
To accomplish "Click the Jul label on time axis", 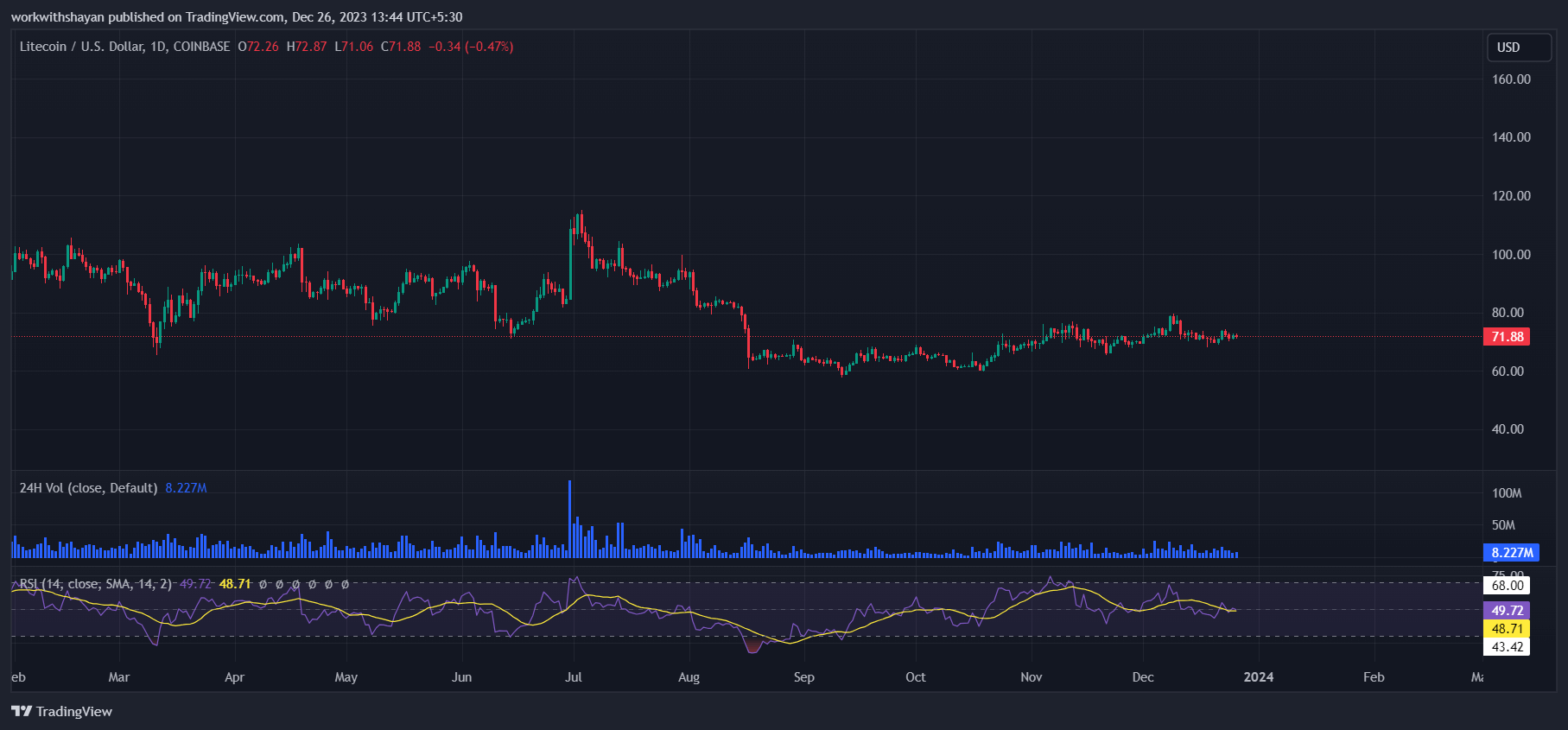I will [574, 677].
